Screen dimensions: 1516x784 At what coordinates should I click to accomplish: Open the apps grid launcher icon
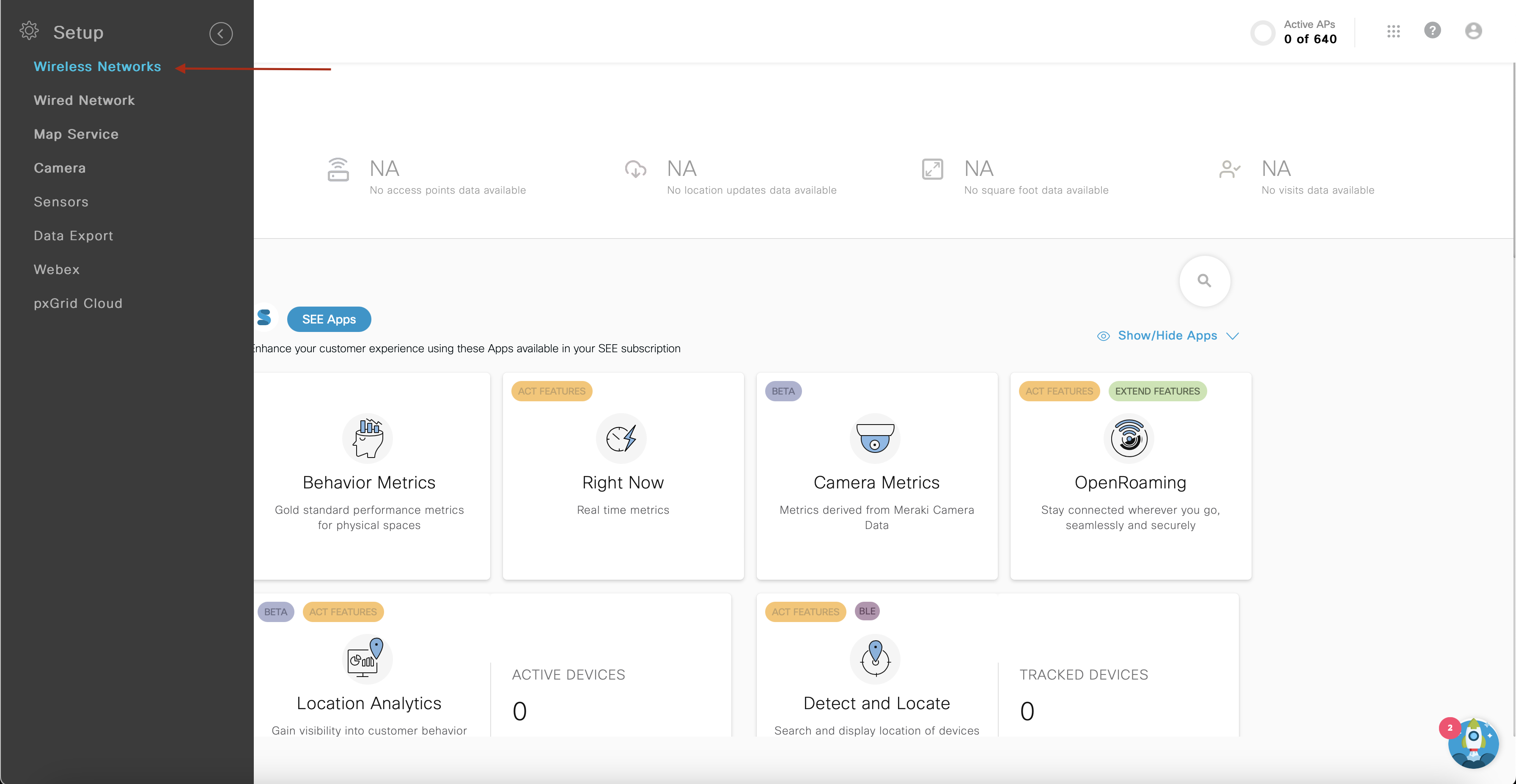1393,31
